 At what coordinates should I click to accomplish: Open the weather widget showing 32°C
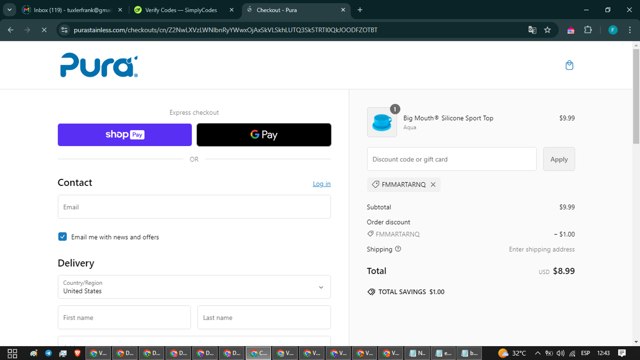tap(512, 353)
